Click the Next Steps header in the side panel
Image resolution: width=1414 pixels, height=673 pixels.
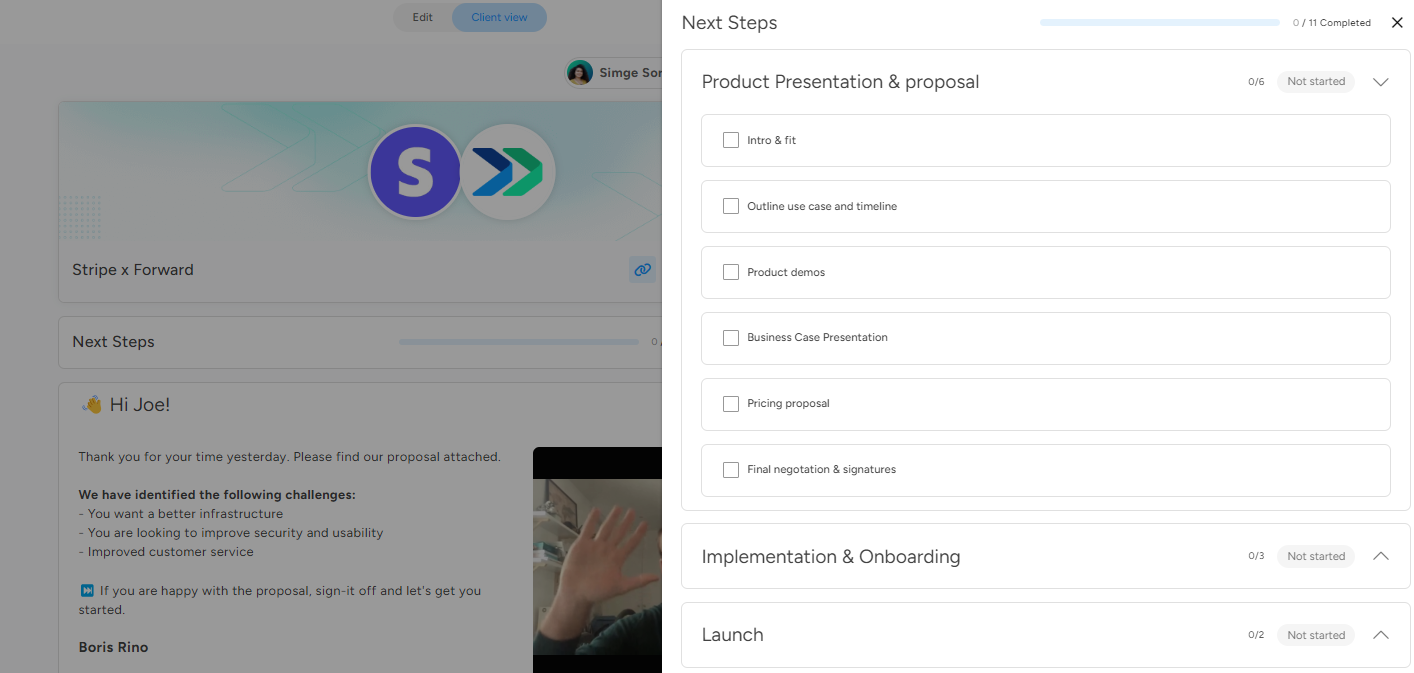pyautogui.click(x=729, y=22)
